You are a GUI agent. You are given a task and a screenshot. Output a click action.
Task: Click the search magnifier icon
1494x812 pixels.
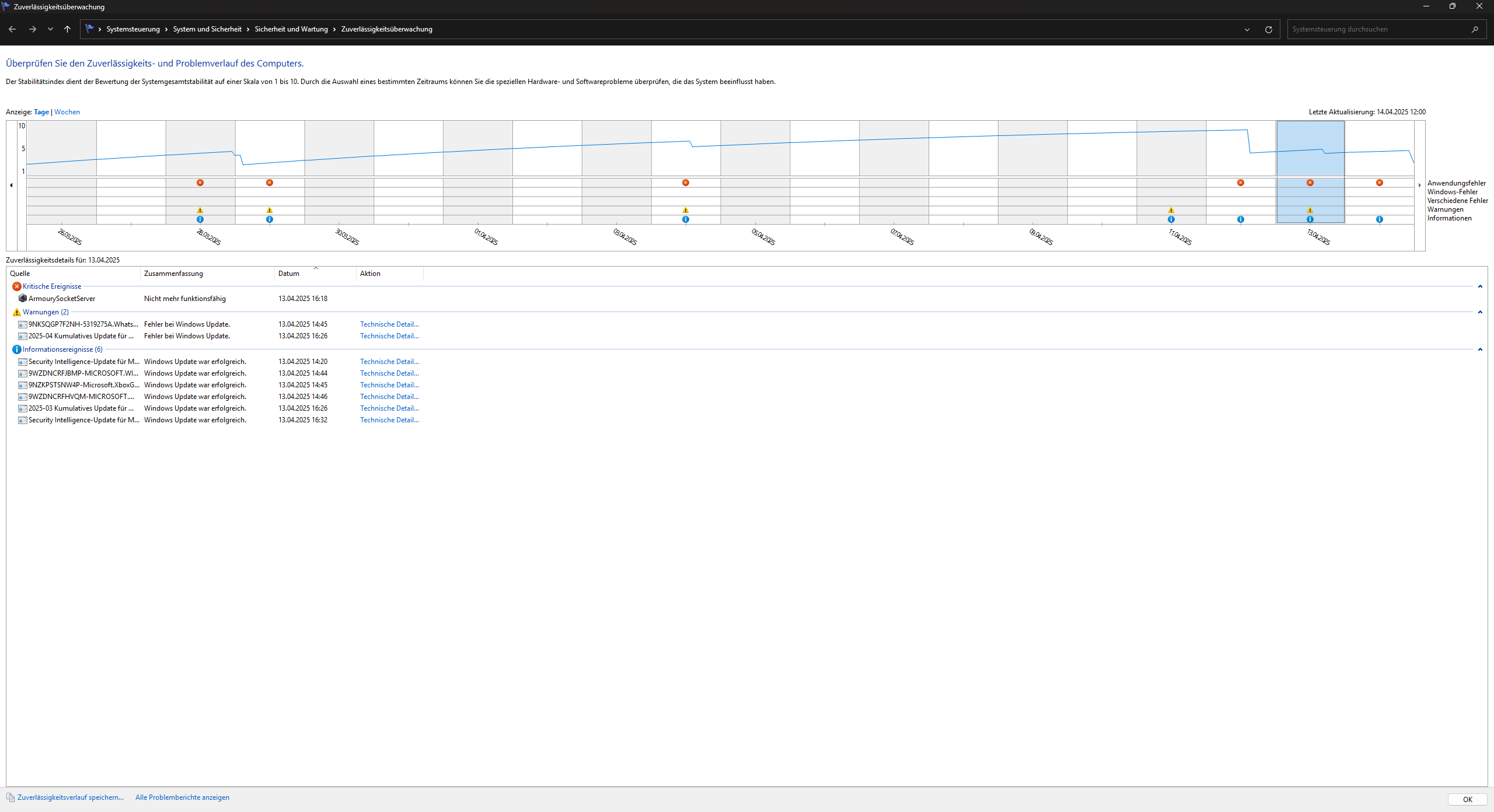[x=1475, y=29]
